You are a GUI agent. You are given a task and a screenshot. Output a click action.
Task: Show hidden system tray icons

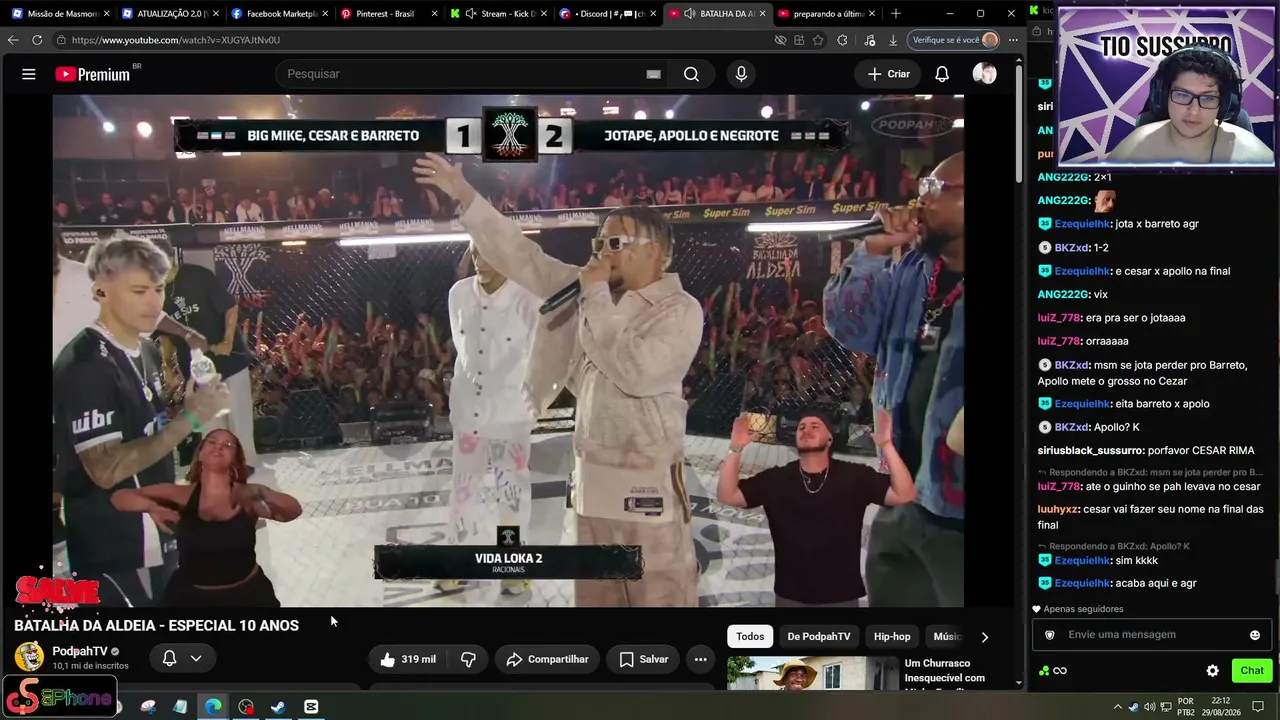click(1118, 707)
